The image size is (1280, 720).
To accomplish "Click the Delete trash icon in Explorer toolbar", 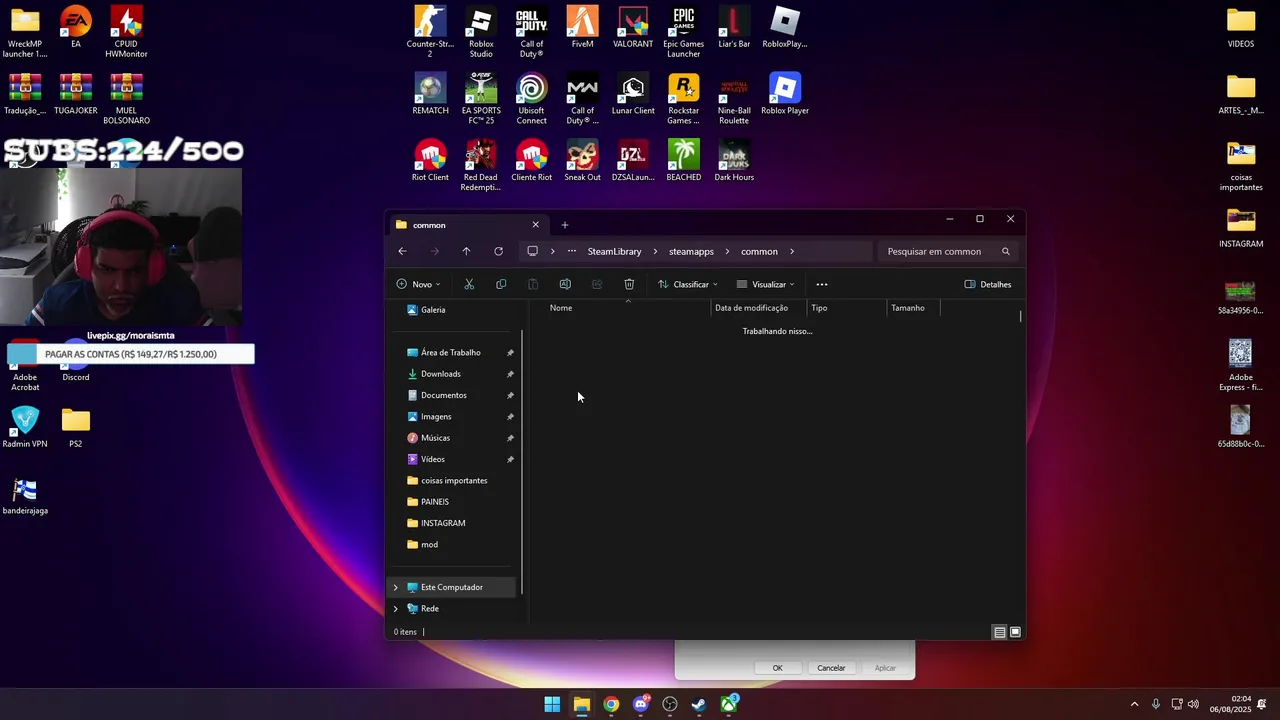I will pyautogui.click(x=629, y=284).
